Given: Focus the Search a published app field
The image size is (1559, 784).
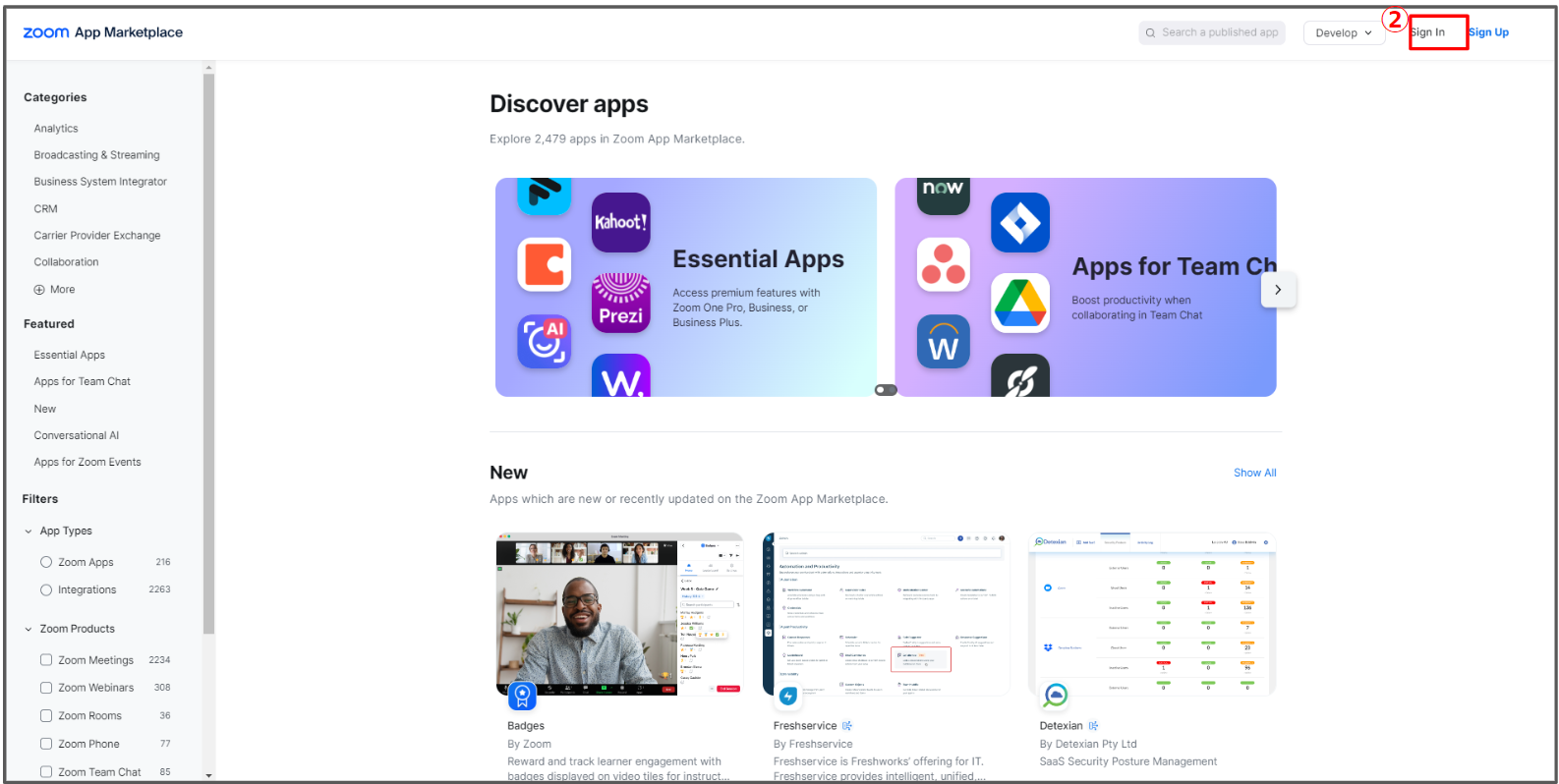Looking at the screenshot, I should 1212,32.
